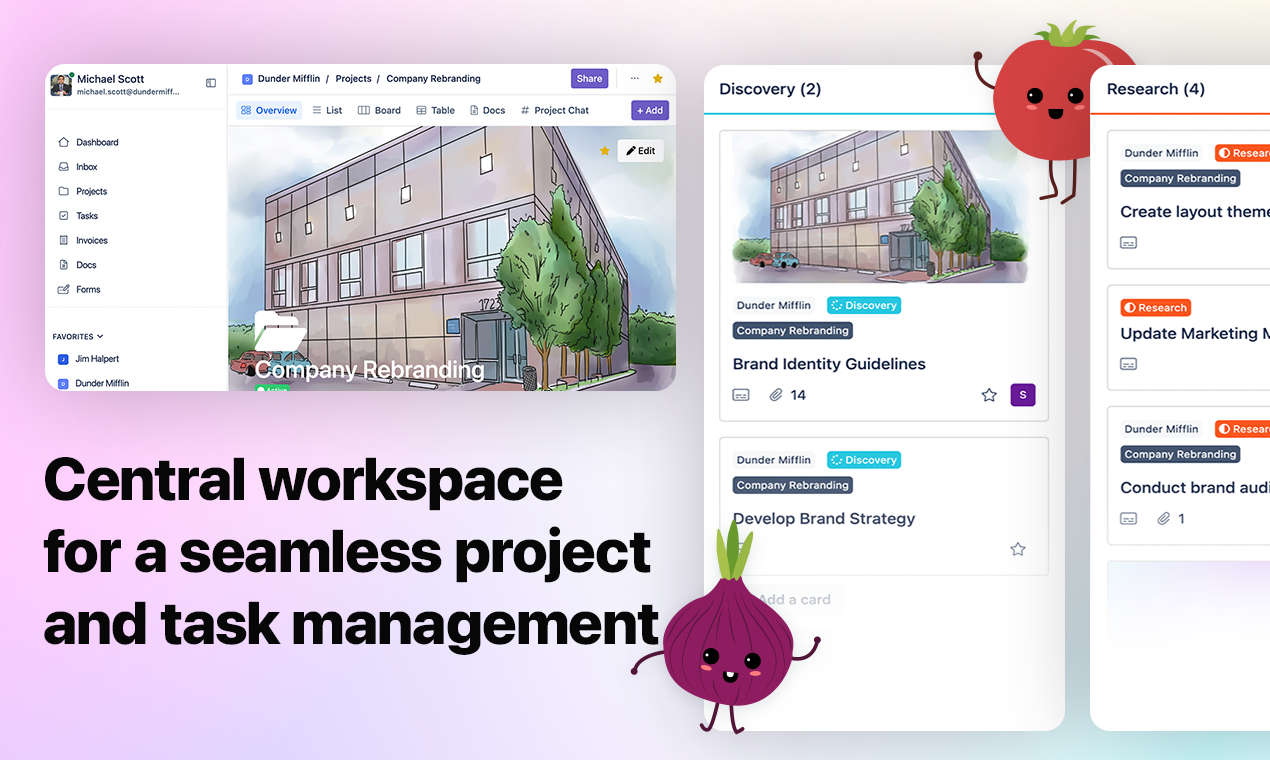Click the Research (4) column header
Screen dimensions: 1270x760
click(1156, 89)
